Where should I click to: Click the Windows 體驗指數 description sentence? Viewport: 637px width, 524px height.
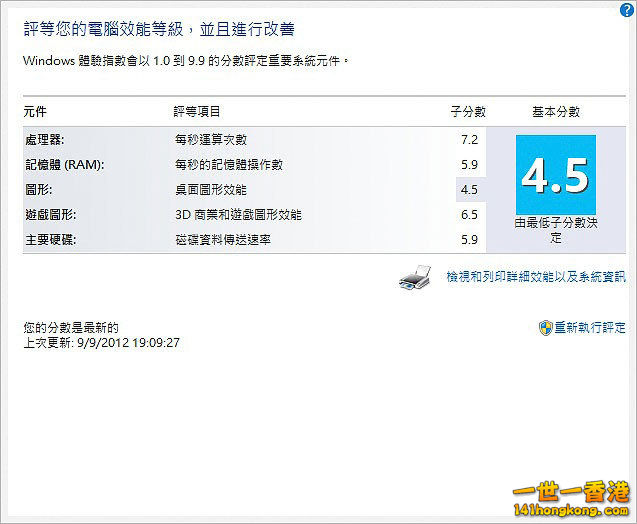tap(186, 61)
